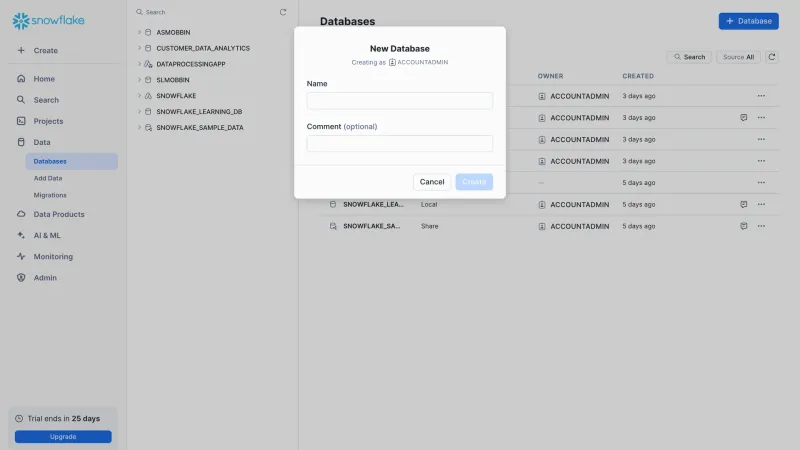Click Create in the left sidebar

click(x=45, y=50)
